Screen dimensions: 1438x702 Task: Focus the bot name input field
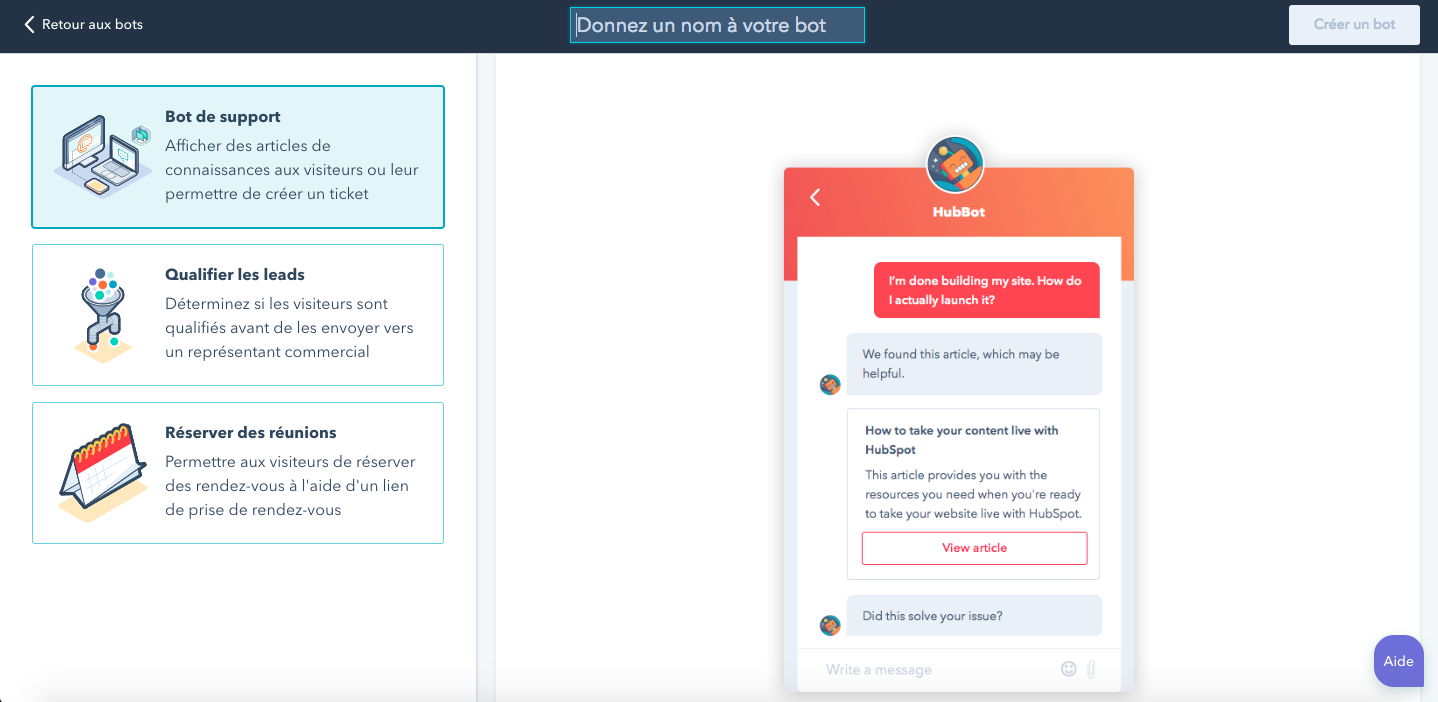(717, 25)
